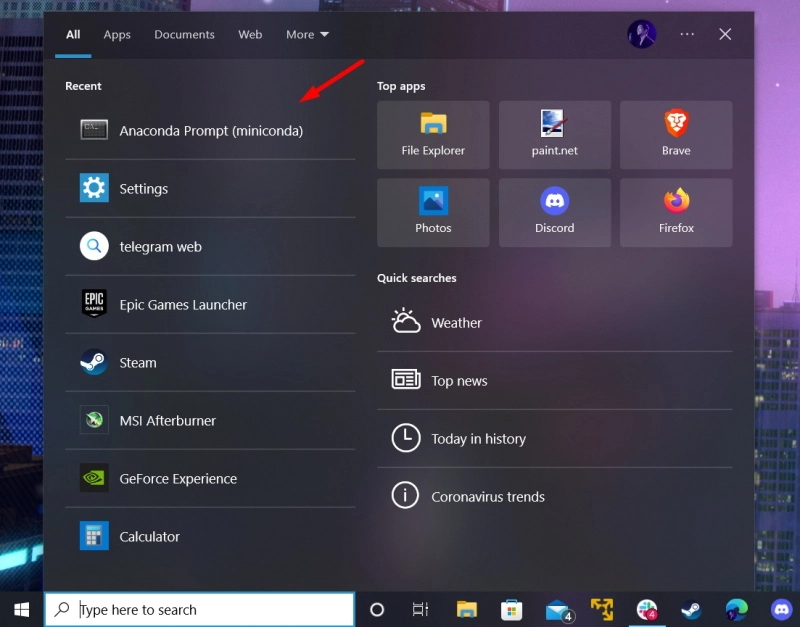The width and height of the screenshot is (800, 627).
Task: Open Anaconda Prompt (miniconda) from Recent
Action: click(210, 131)
